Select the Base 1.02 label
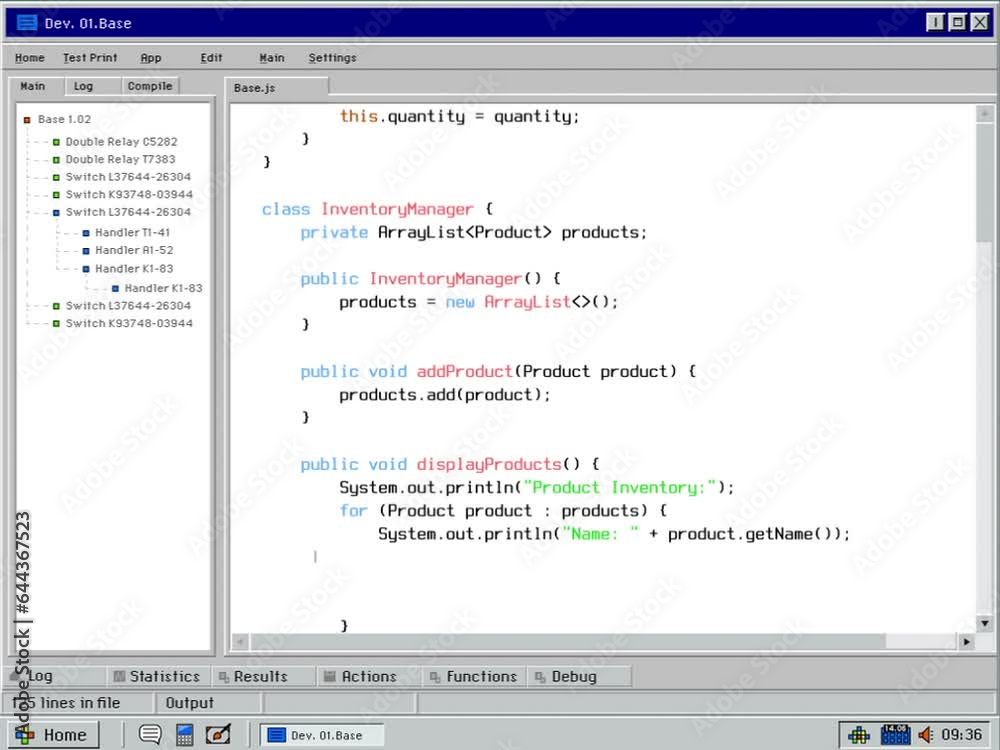The image size is (1000, 750). [64, 119]
